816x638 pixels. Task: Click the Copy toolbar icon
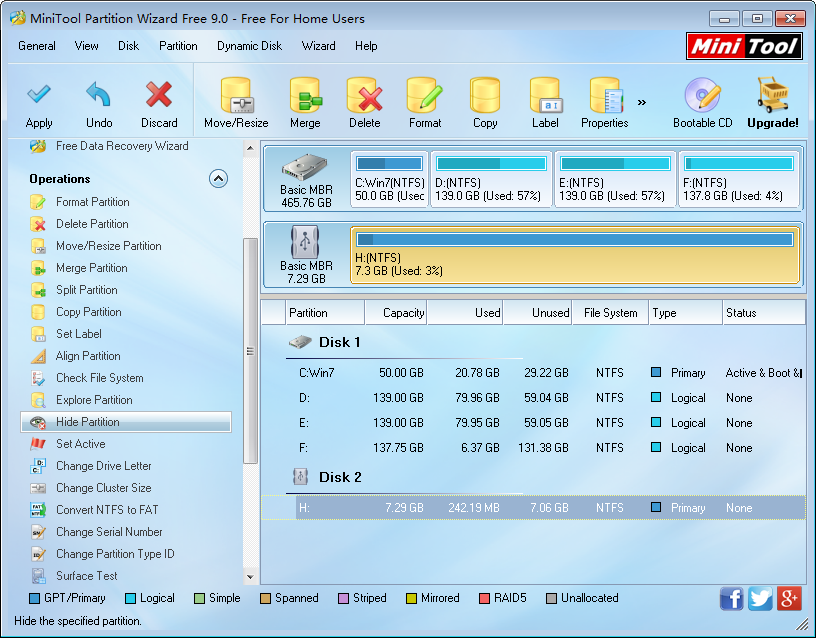click(x=485, y=95)
